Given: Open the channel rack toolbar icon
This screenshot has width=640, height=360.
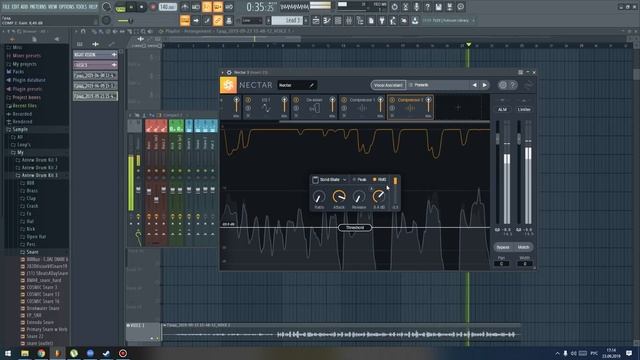Looking at the screenshot, I should pyautogui.click(x=338, y=20).
